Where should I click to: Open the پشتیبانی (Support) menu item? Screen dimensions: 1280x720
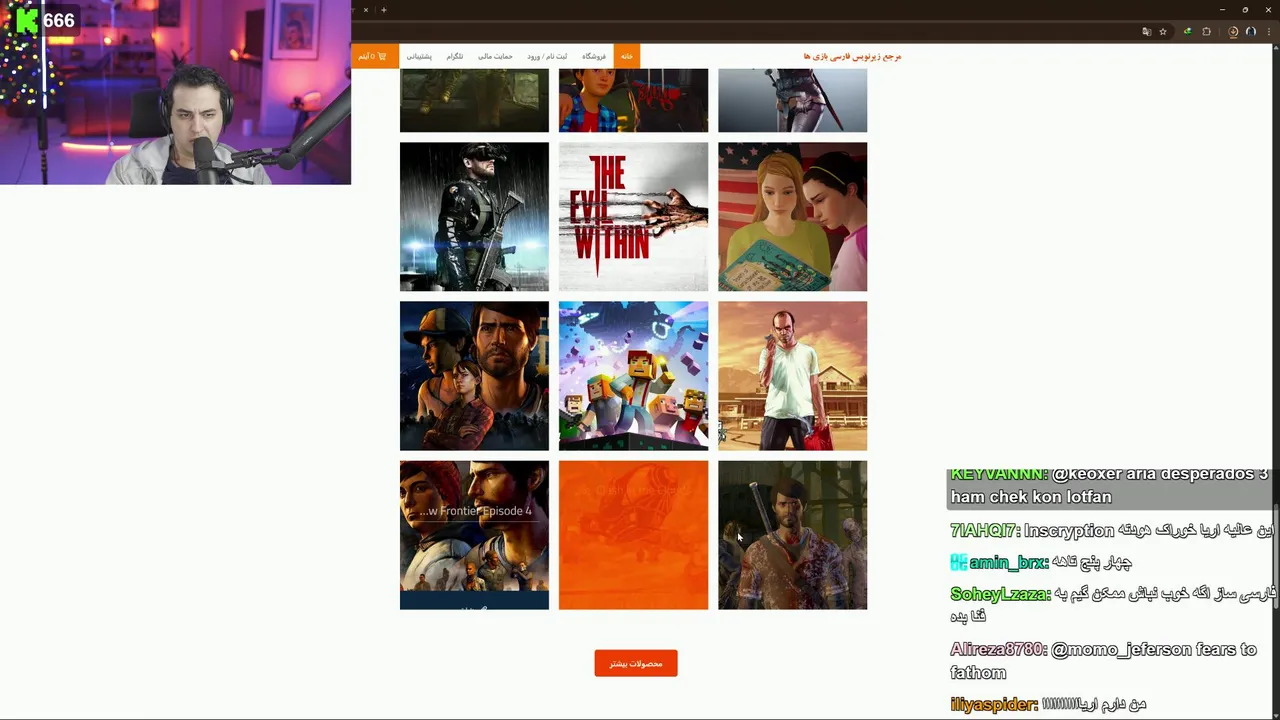[419, 56]
